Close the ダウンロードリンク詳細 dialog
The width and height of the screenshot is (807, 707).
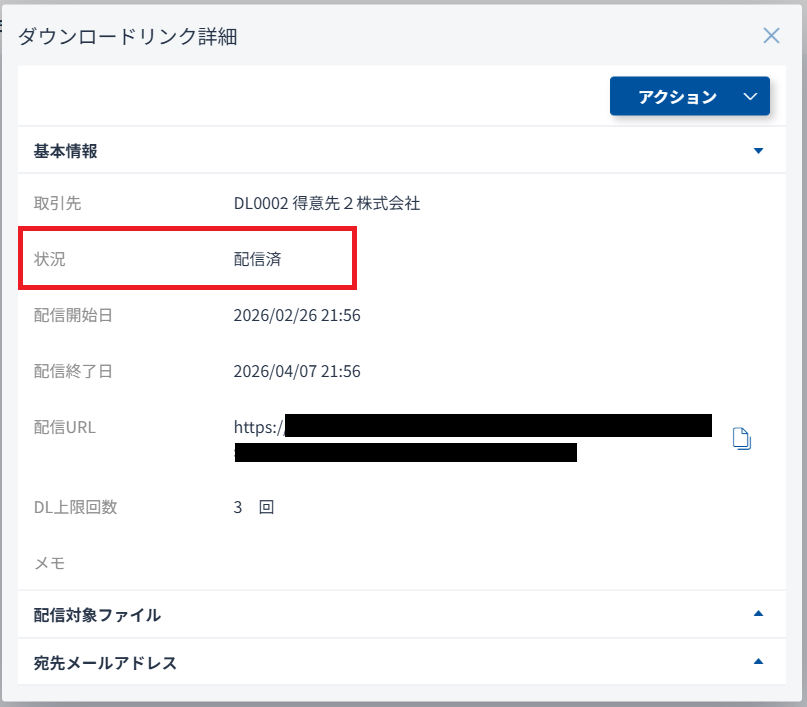click(x=771, y=36)
